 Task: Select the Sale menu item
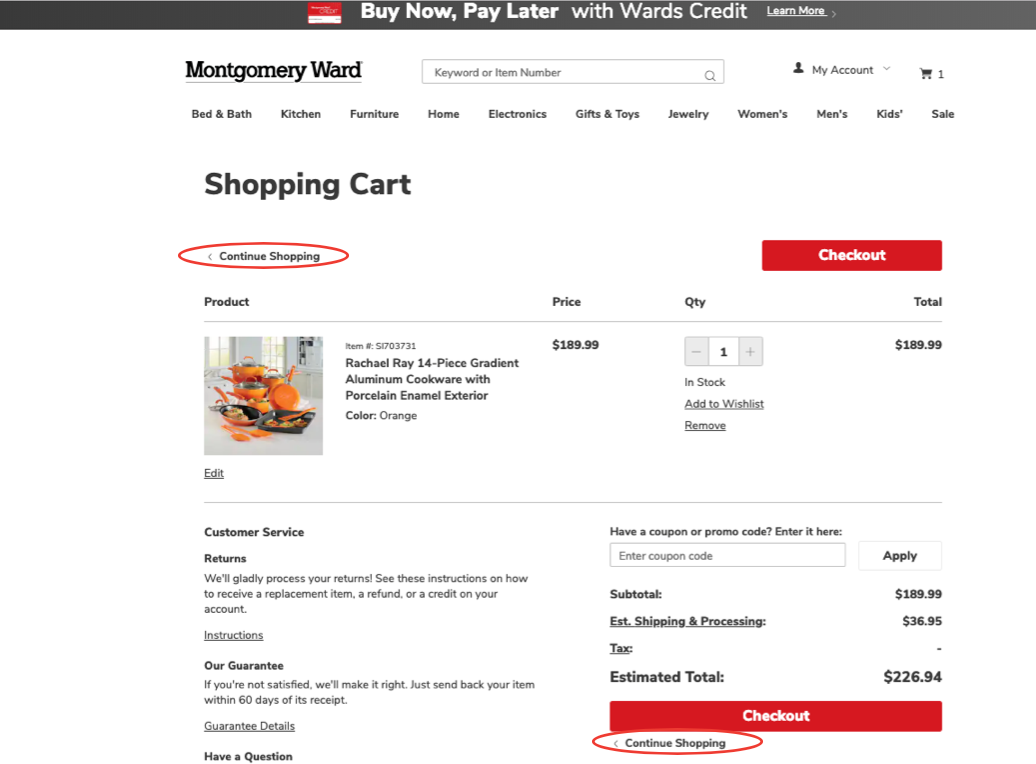point(942,114)
